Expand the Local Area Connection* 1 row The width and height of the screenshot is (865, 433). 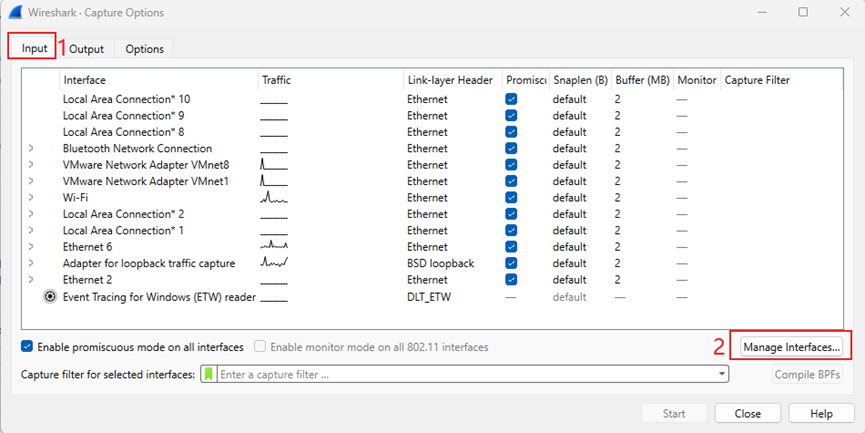[31, 230]
